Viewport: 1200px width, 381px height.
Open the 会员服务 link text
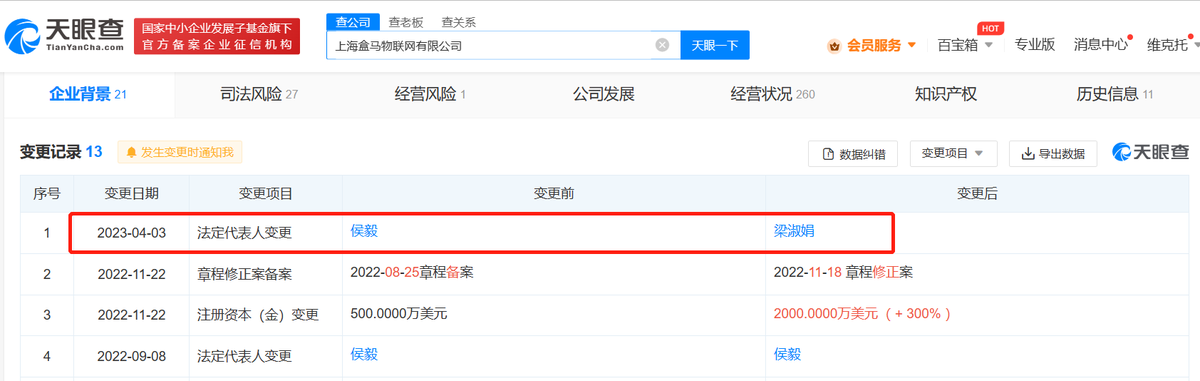click(x=874, y=45)
